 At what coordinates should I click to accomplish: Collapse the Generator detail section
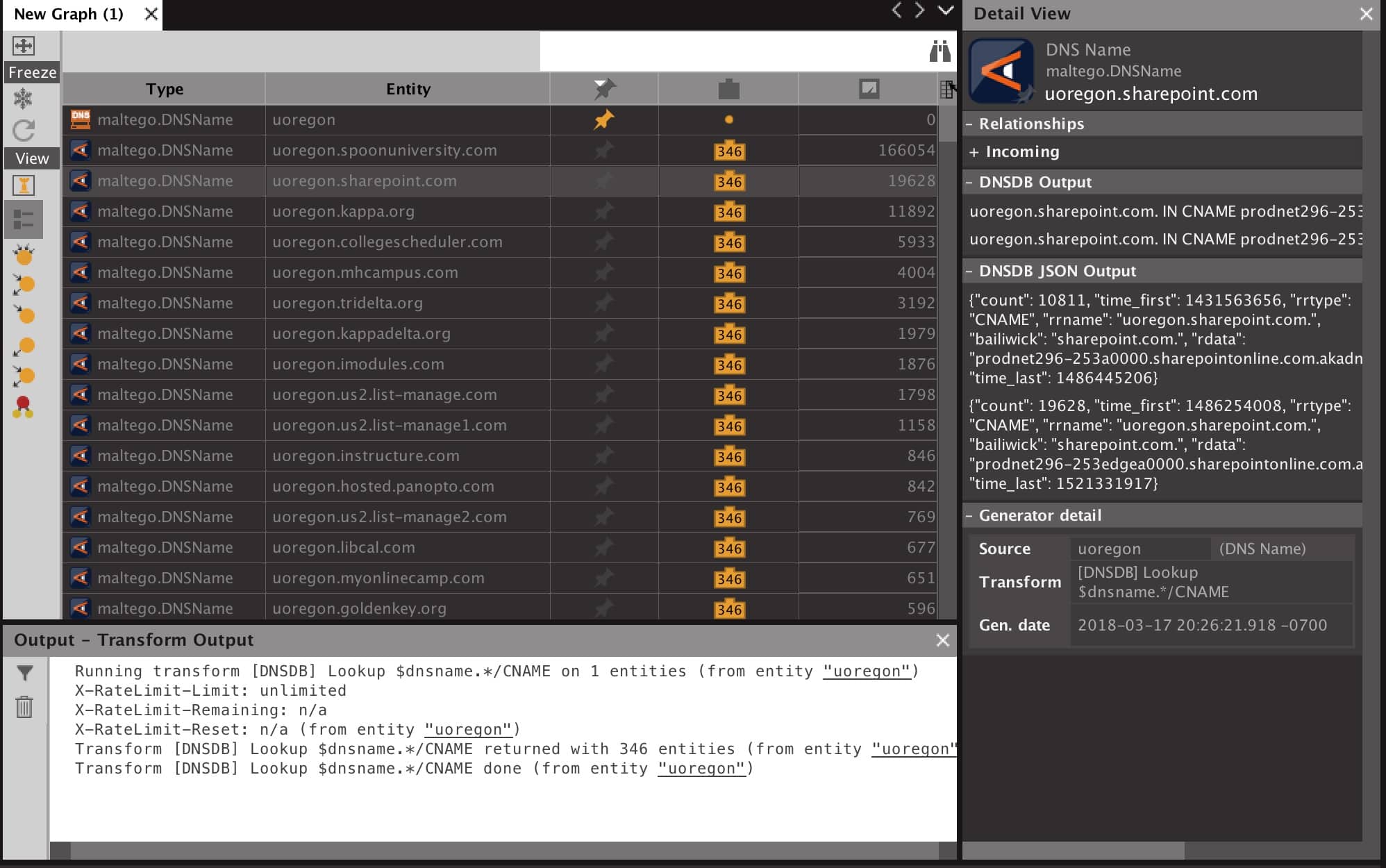(x=969, y=516)
